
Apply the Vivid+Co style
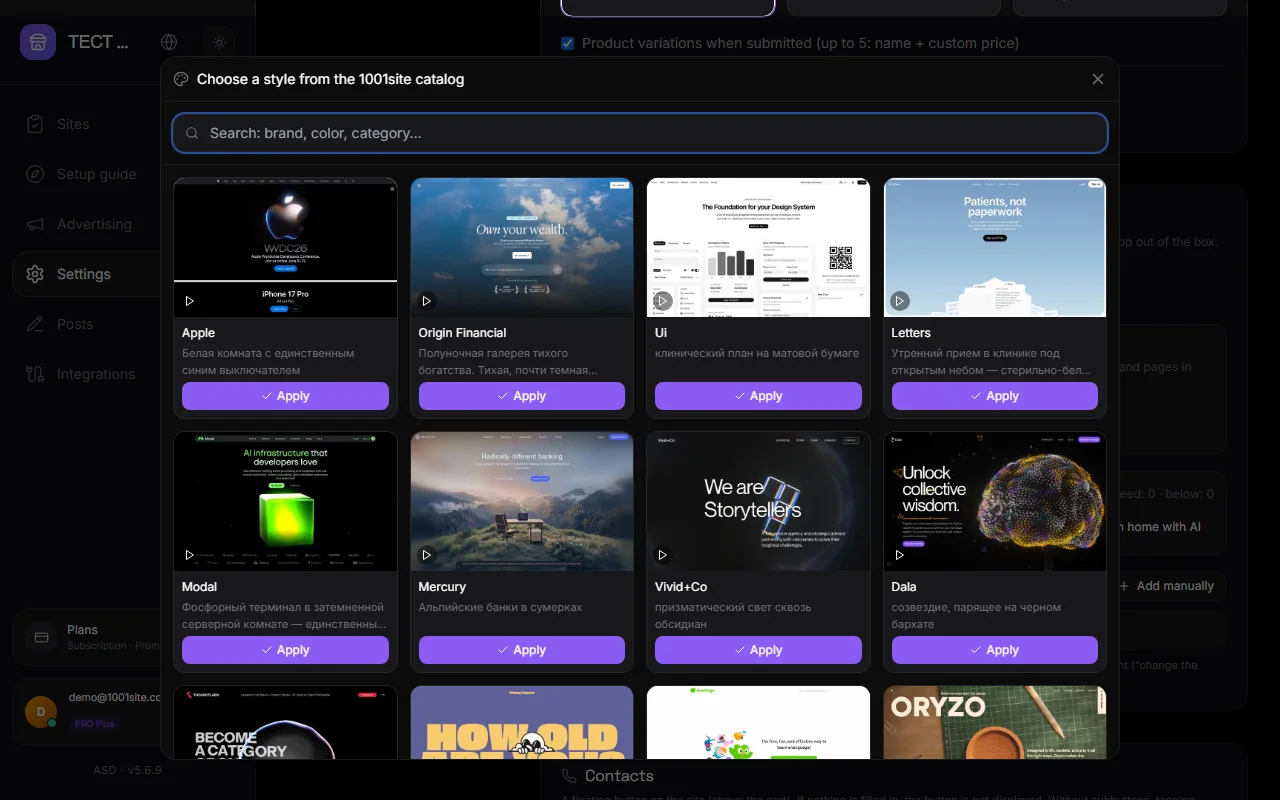click(758, 650)
